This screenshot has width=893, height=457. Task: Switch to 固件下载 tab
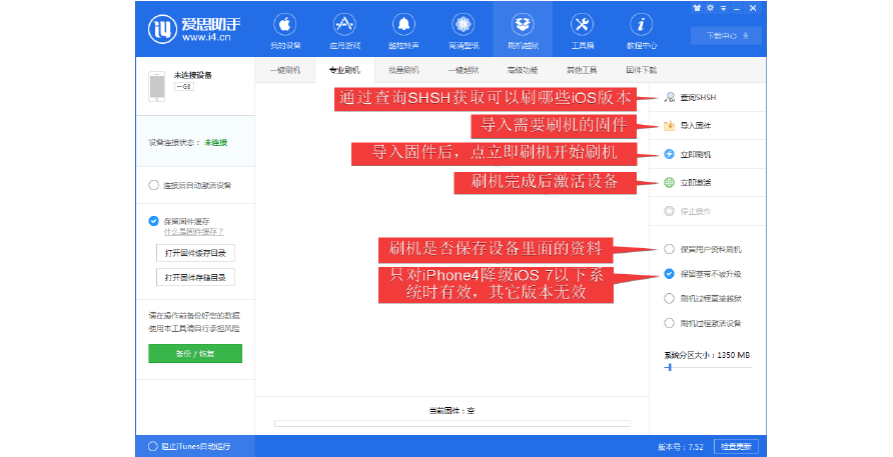(x=641, y=70)
